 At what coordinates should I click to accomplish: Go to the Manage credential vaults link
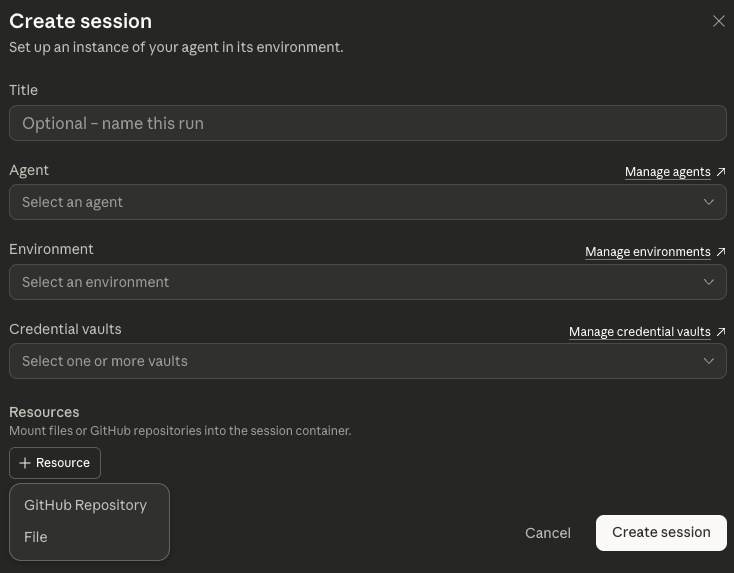point(639,332)
